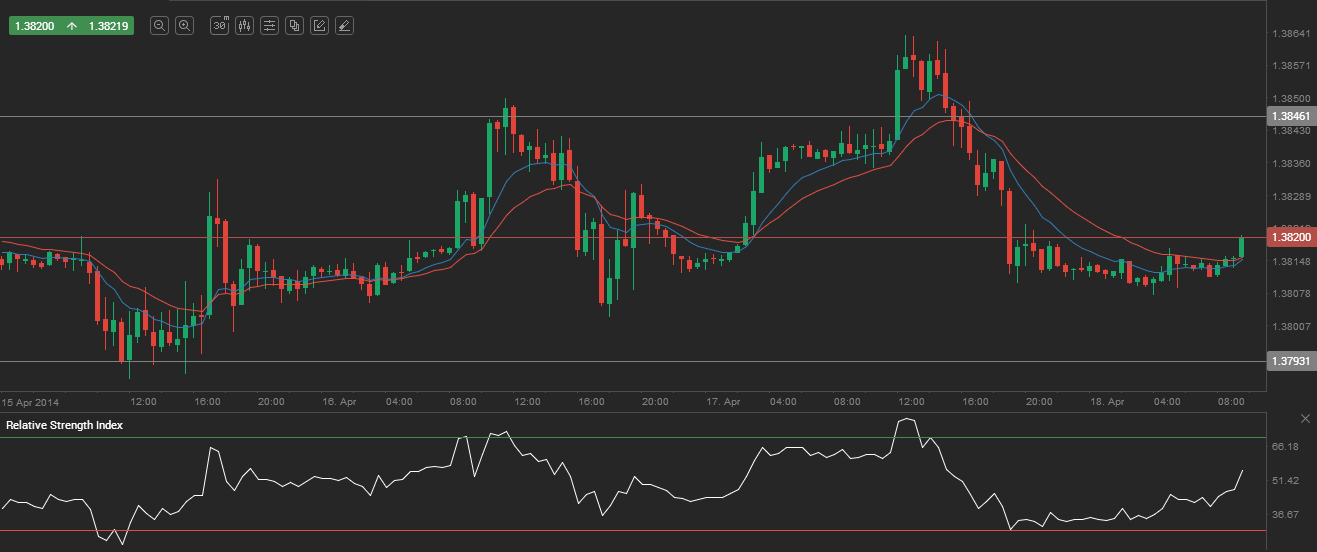Click the 66.18 RSI scale value
Viewport: 1317px width, 552px height.
tap(1284, 447)
